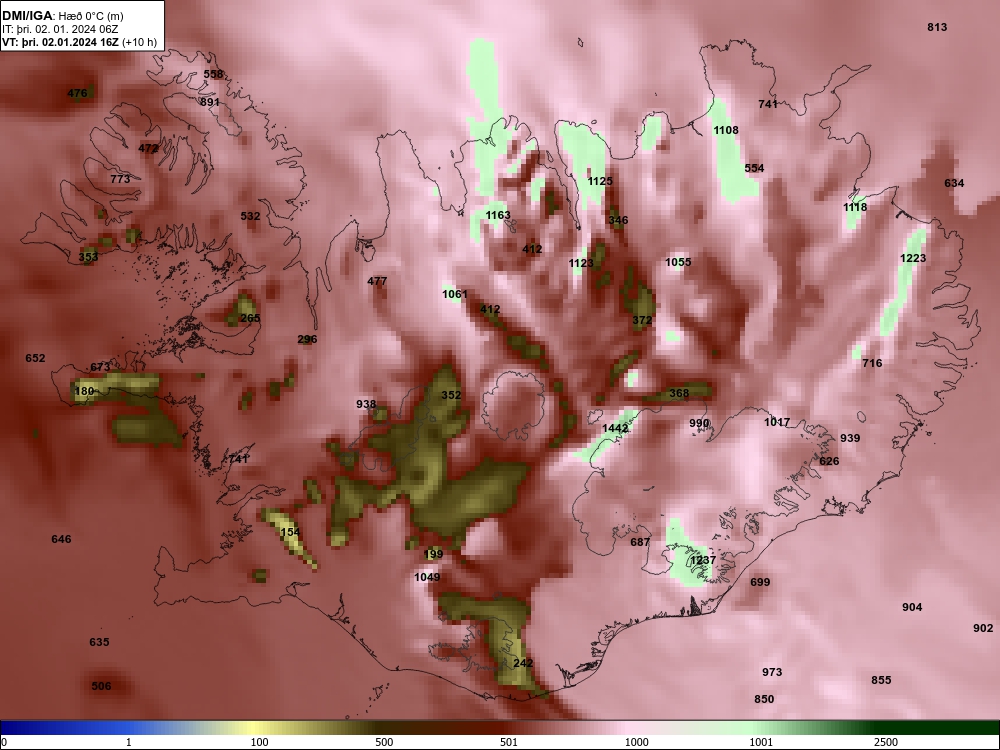The height and width of the screenshot is (750, 1000).
Task: Click the 1000 label on colour scale
Action: [x=637, y=742]
